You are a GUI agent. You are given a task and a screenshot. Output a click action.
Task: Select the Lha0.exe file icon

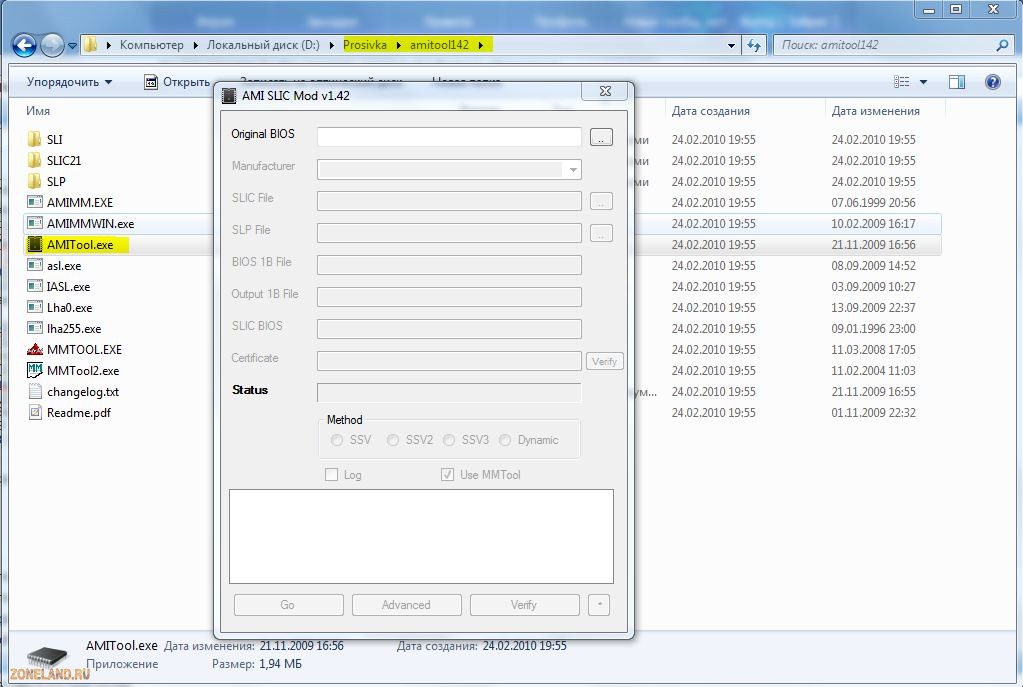(35, 307)
